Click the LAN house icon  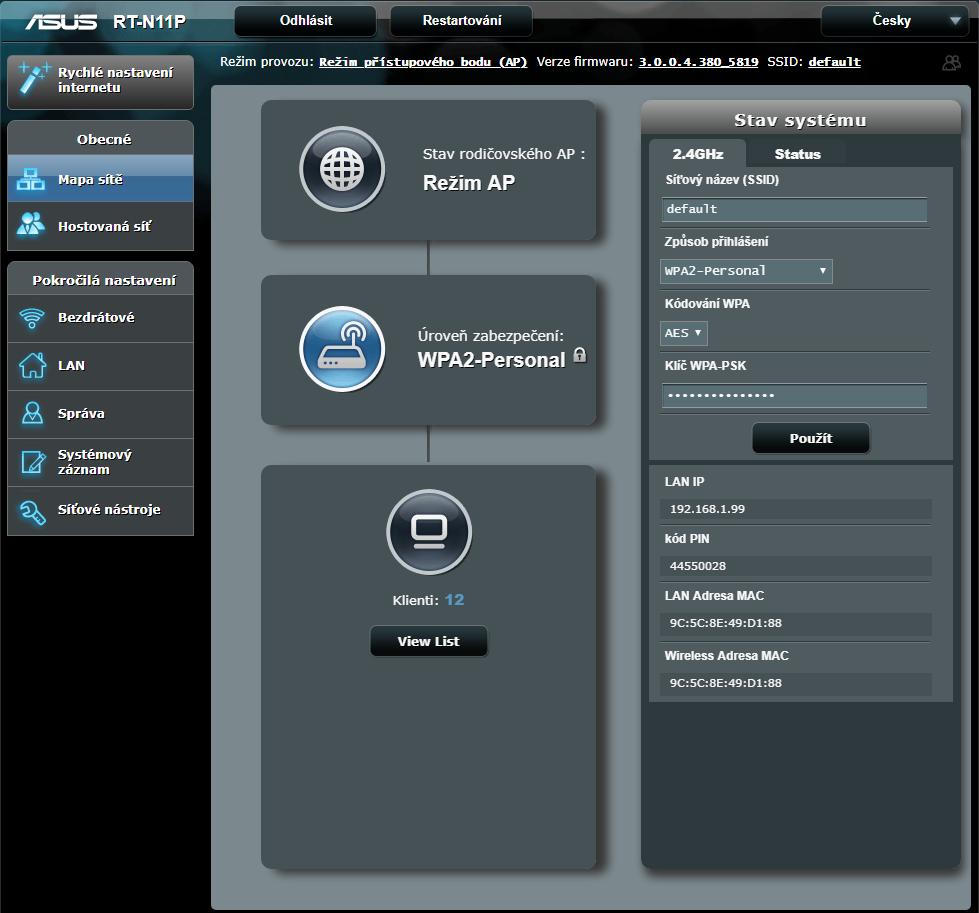(x=32, y=366)
